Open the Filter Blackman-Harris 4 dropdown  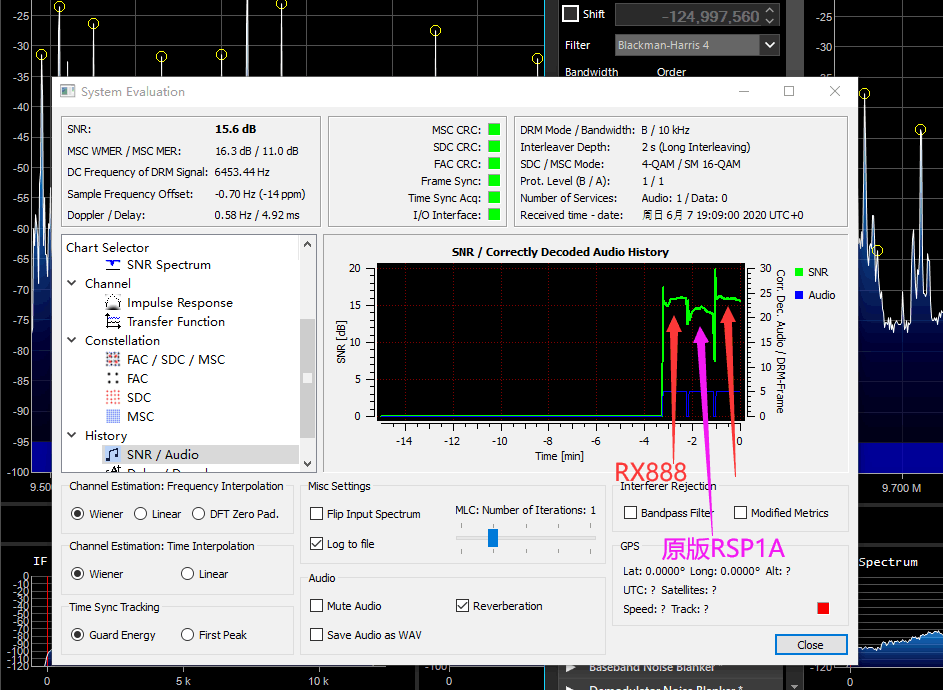pos(768,45)
